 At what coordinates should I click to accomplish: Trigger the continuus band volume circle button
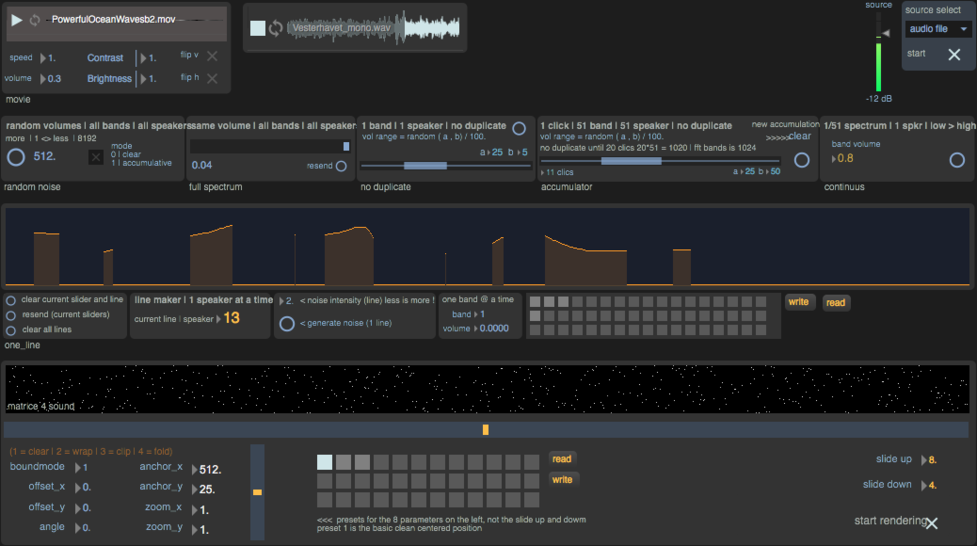[x=956, y=160]
